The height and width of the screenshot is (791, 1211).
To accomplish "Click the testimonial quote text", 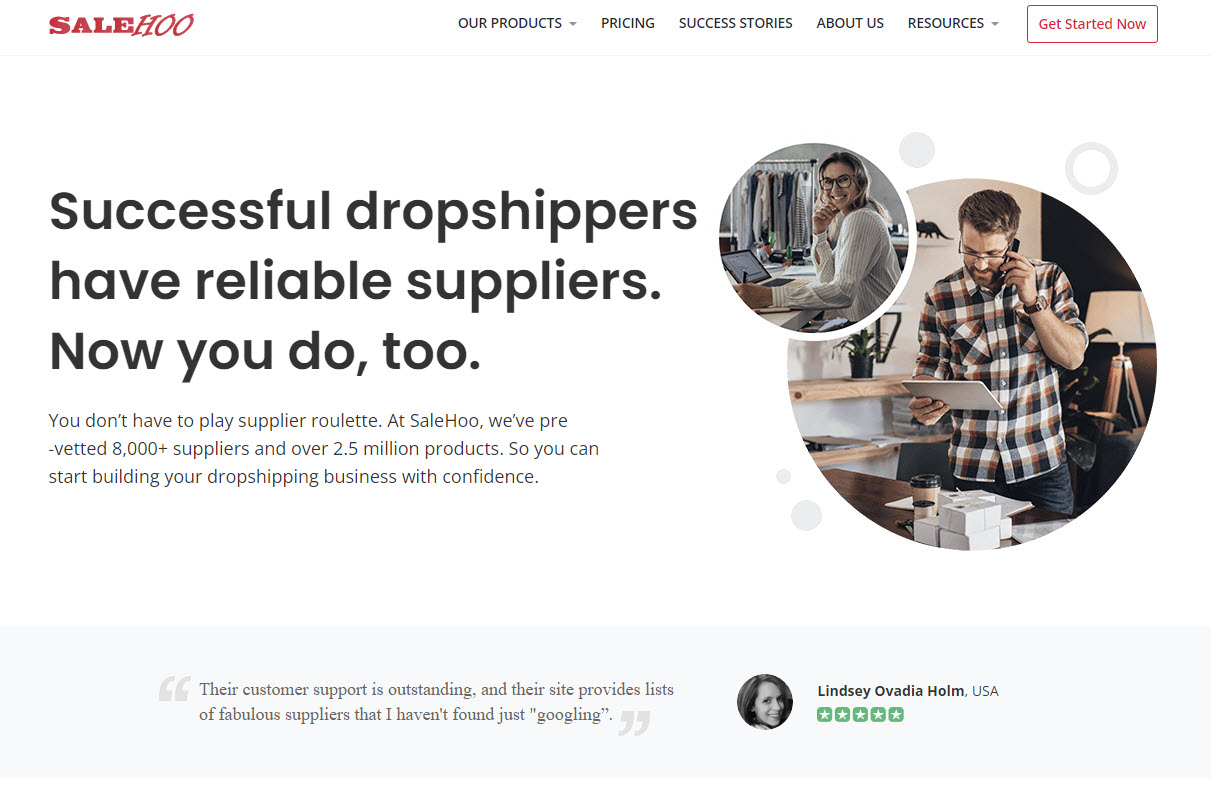I will (x=436, y=702).
